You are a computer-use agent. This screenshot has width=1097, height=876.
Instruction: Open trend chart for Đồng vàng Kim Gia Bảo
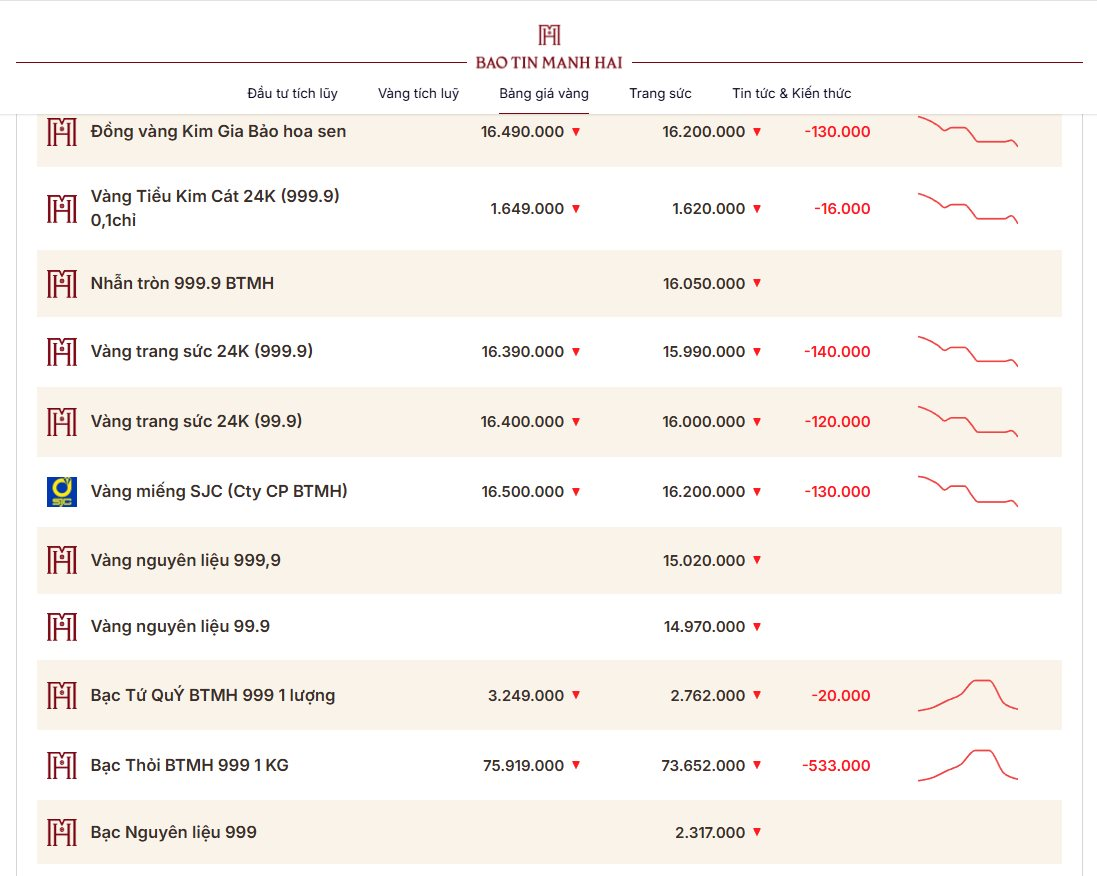coord(968,131)
